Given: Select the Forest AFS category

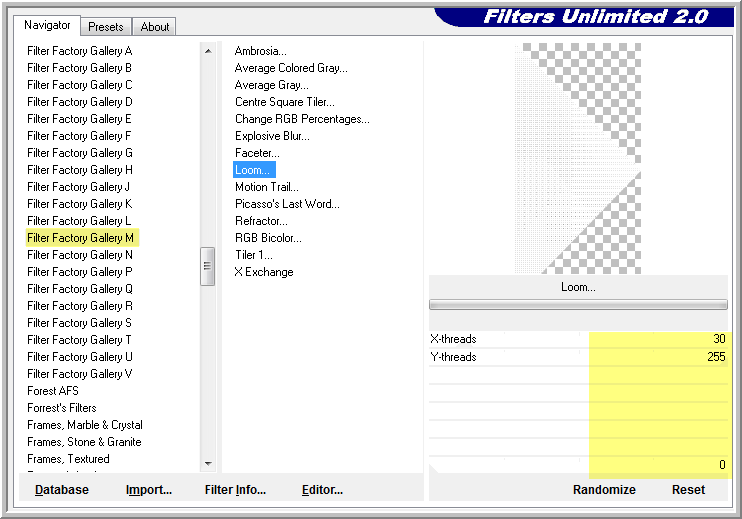Looking at the screenshot, I should click(x=53, y=391).
